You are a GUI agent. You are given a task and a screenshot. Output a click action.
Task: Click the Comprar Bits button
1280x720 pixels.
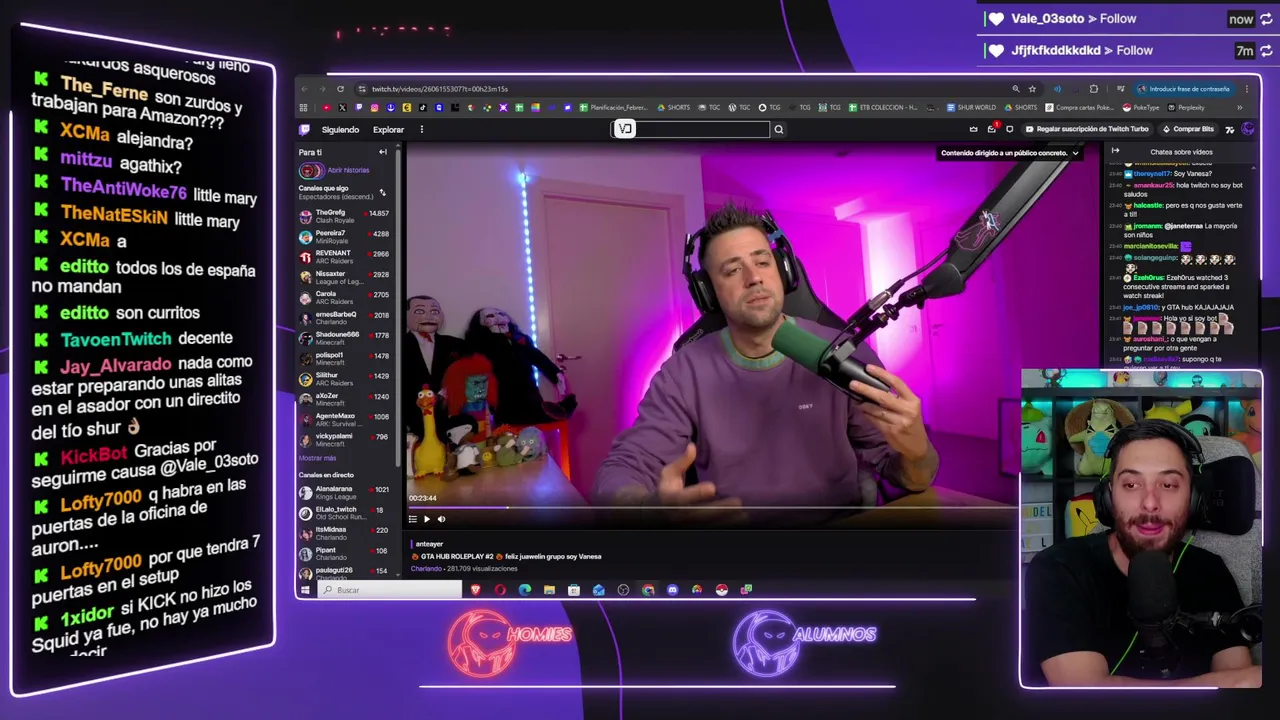(x=1188, y=129)
